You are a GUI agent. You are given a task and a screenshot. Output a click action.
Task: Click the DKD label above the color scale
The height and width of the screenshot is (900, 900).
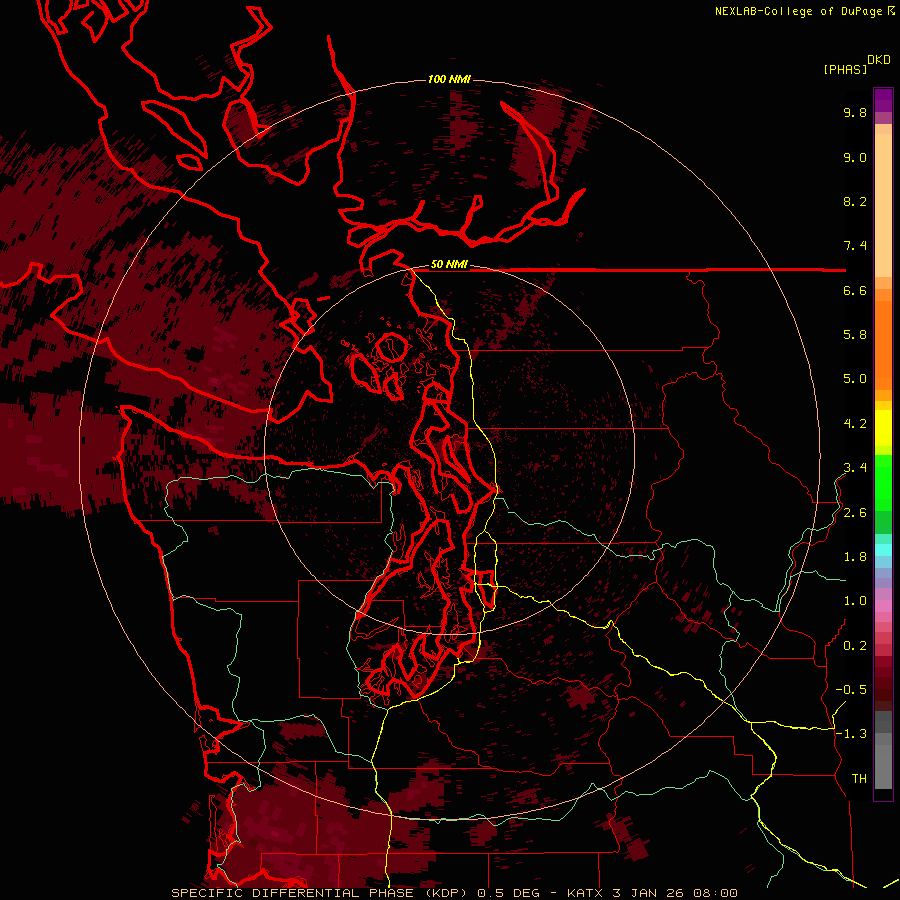[879, 60]
